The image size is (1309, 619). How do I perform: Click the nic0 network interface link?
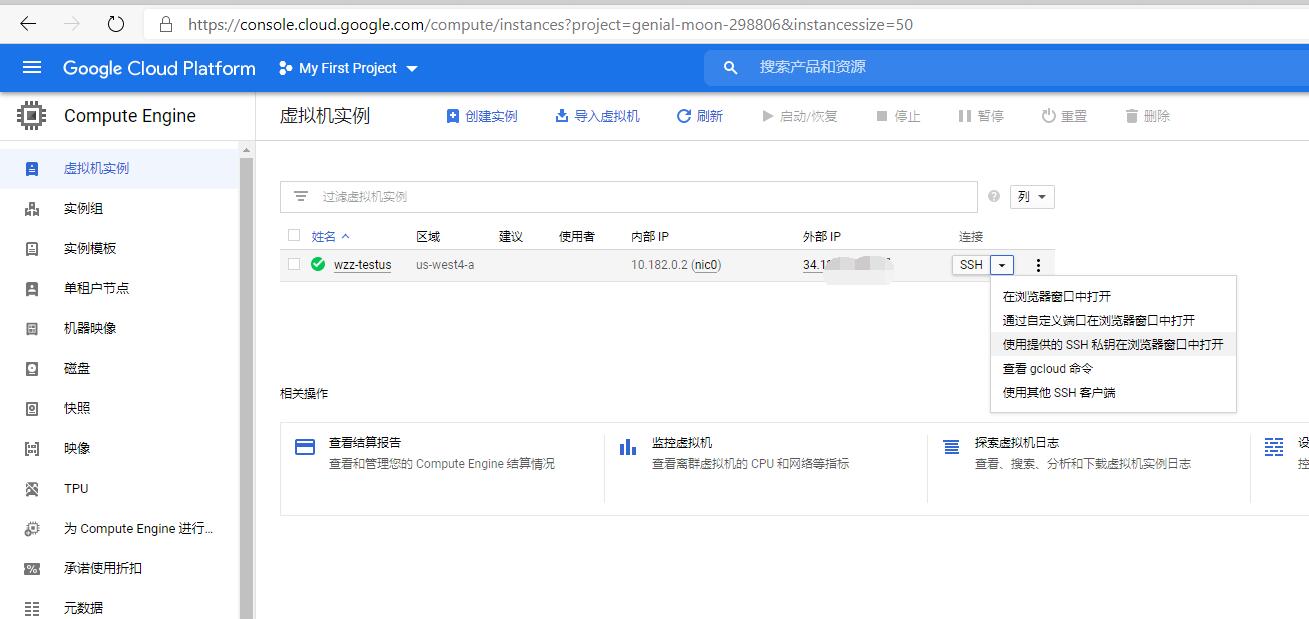(x=707, y=265)
